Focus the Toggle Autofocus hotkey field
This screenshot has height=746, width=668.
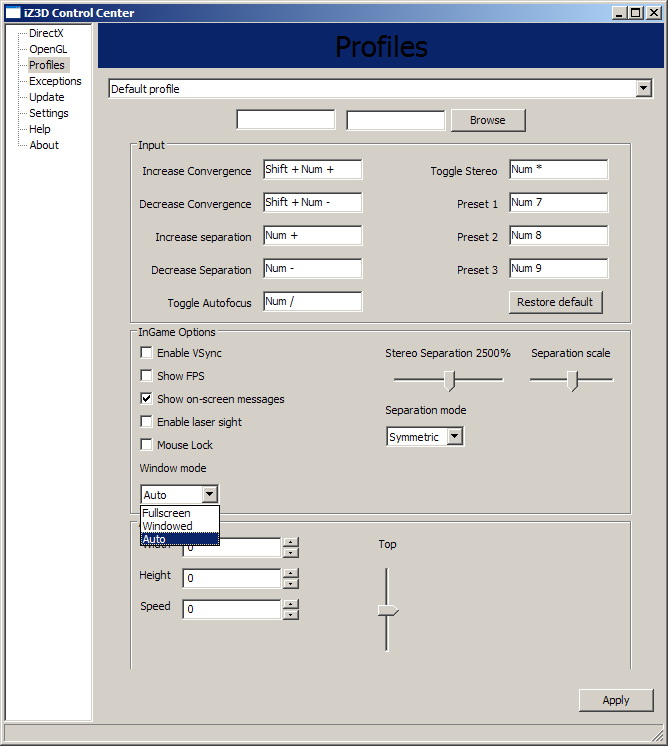313,302
